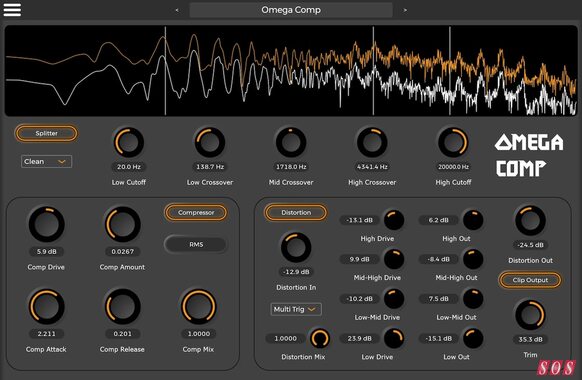Select the Trim 35.3 dB value
This screenshot has width=582, height=380.
pyautogui.click(x=530, y=339)
